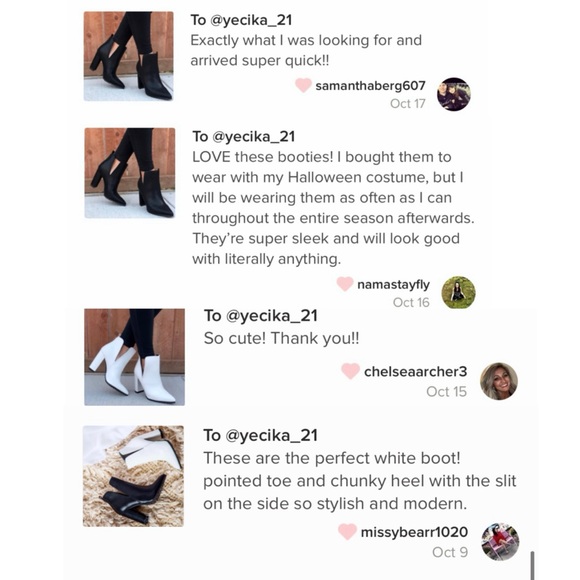Open second black booties product photo
Screen dimensions: 580x580
(130, 173)
